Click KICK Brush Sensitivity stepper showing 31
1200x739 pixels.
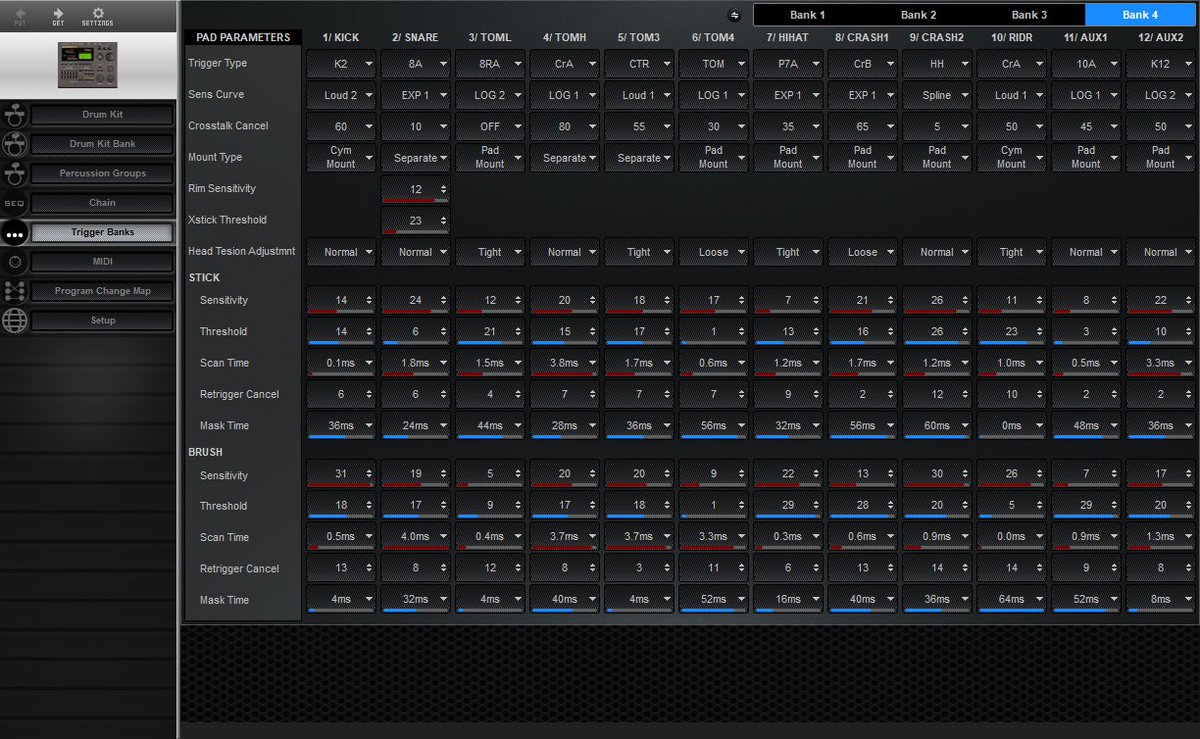tap(341, 475)
